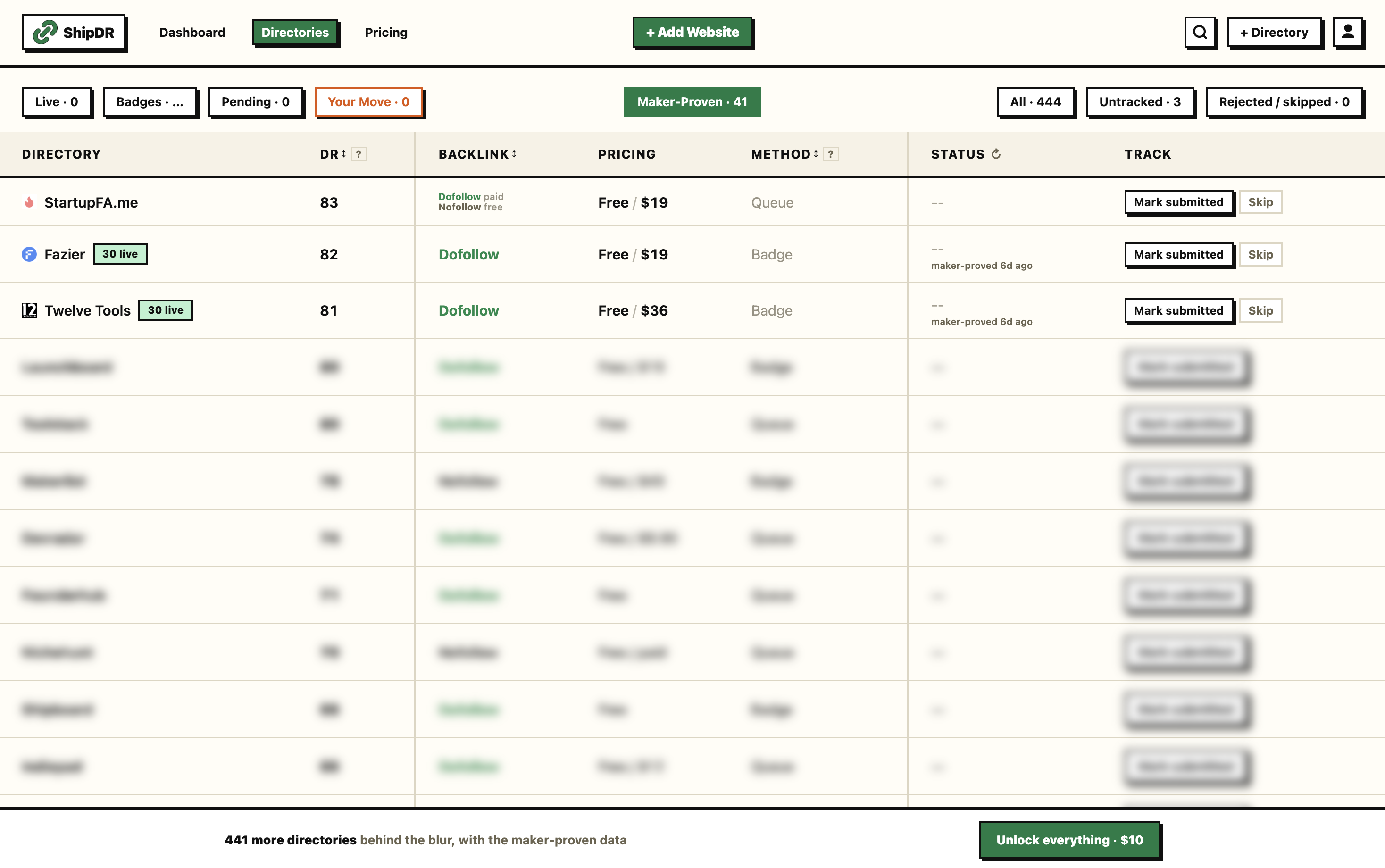Click Fazier's 30 live badge
The image size is (1385, 868).
tap(120, 254)
